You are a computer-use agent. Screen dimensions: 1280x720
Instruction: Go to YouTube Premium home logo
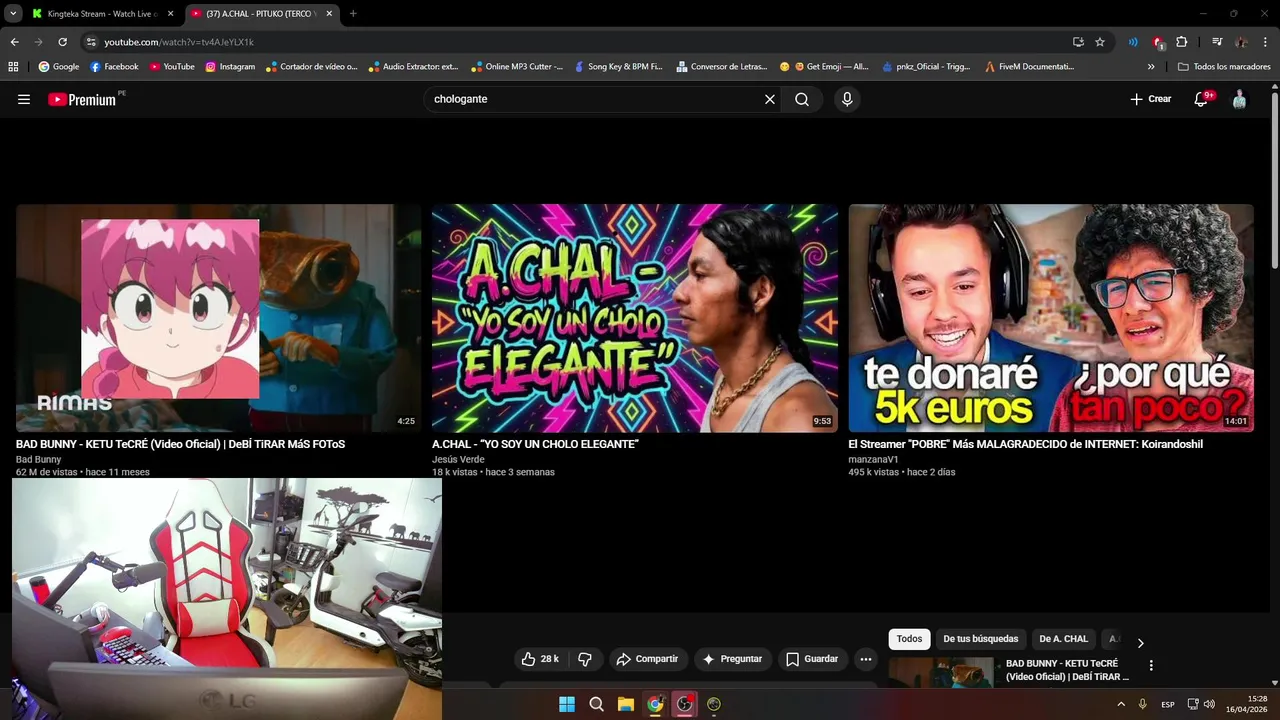82,99
